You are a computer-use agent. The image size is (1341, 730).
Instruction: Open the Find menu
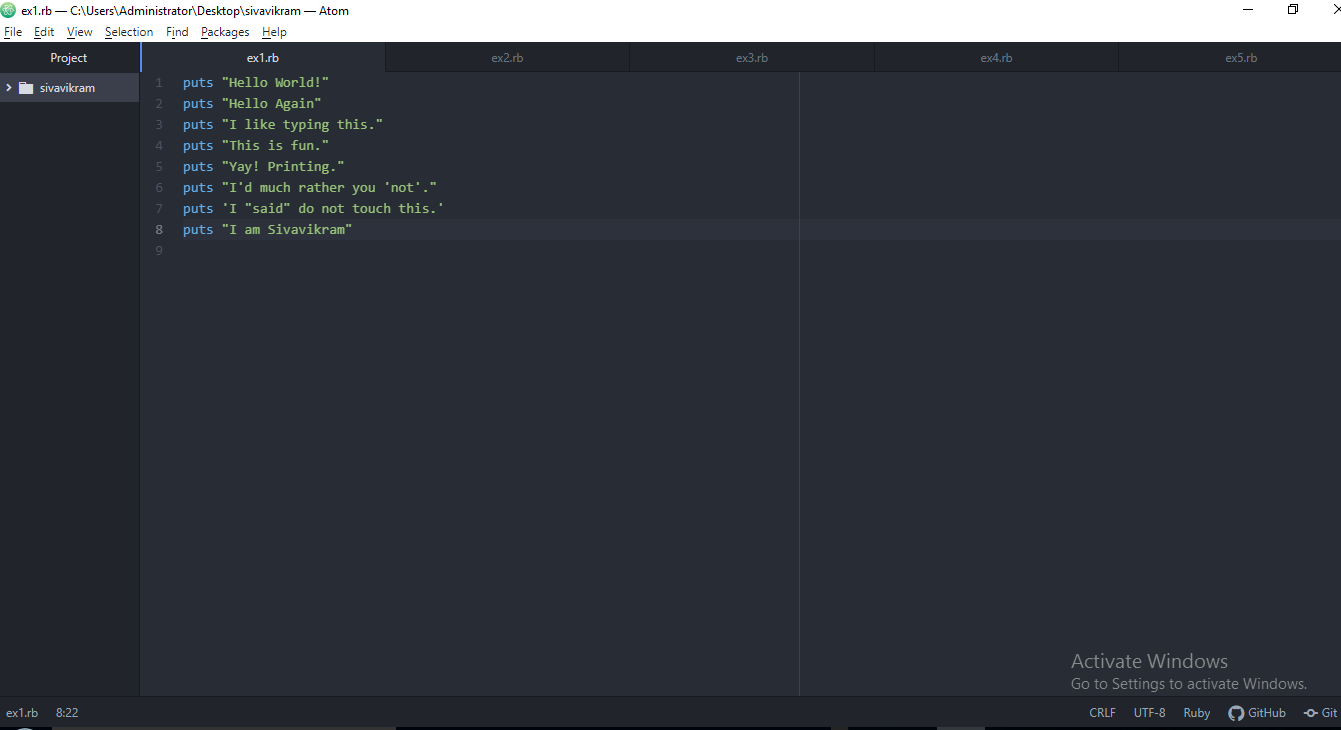click(x=177, y=31)
